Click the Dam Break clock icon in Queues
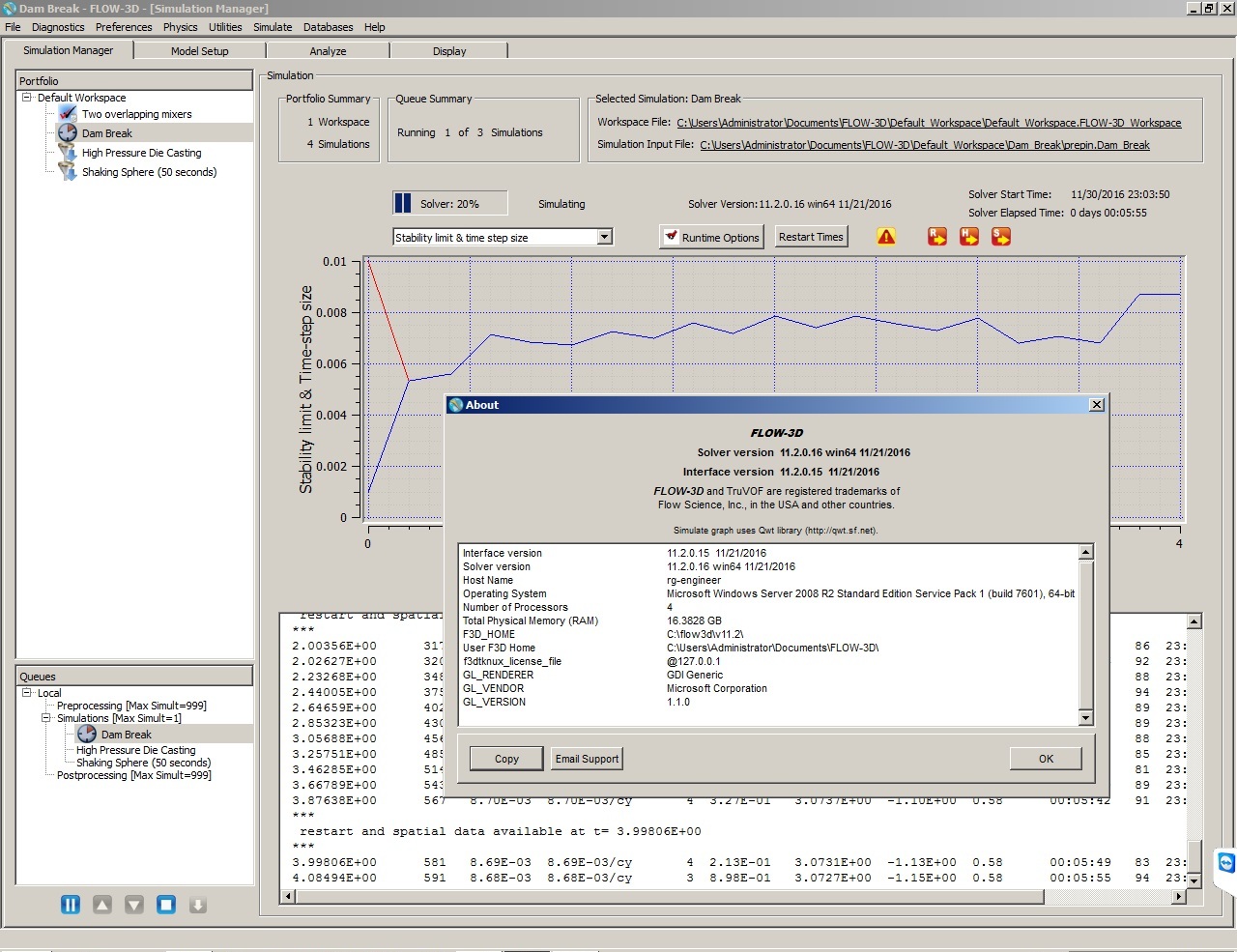Viewport: 1237px width, 952px height. (x=87, y=735)
